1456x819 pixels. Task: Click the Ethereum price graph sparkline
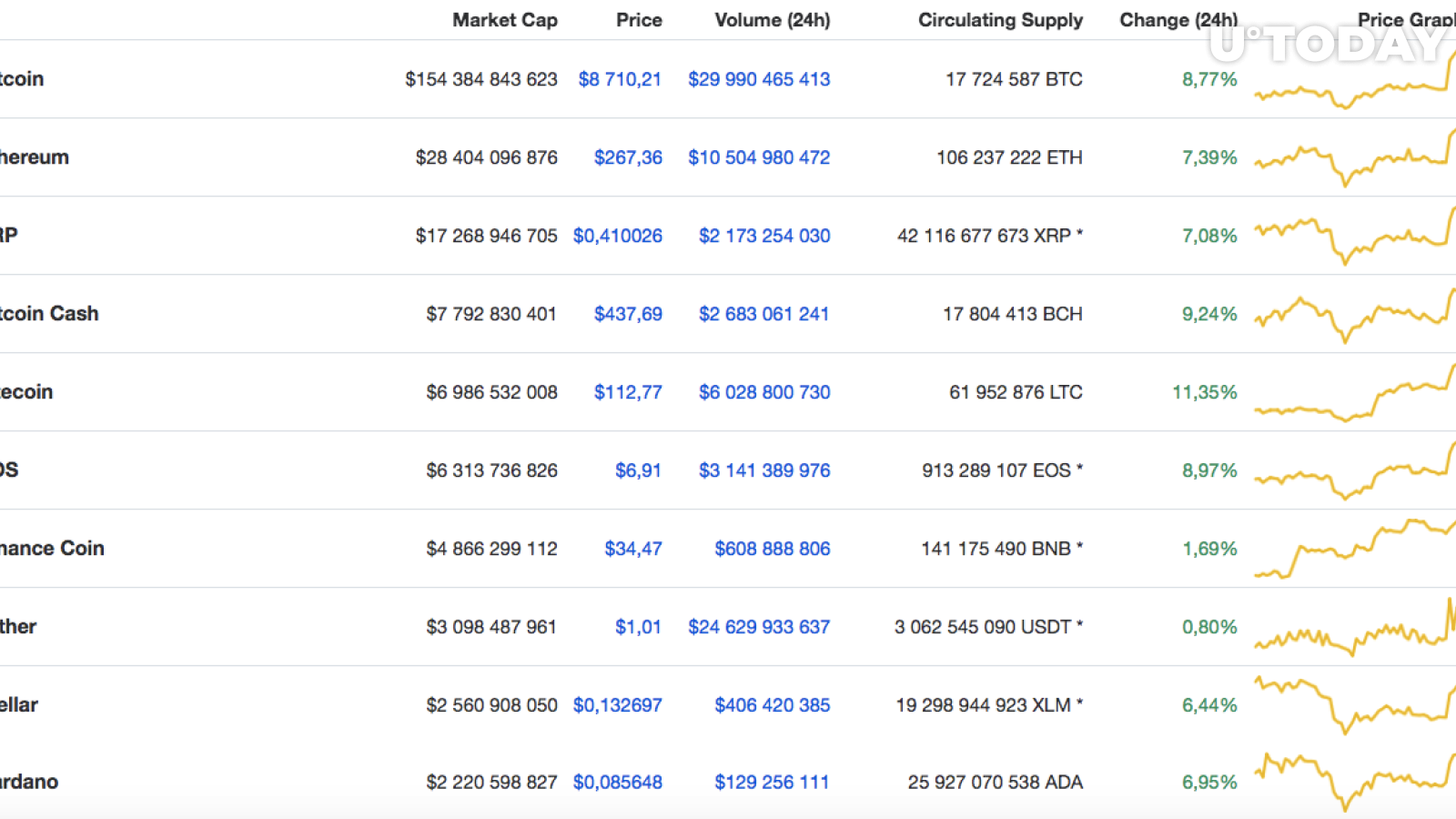[x=1355, y=157]
